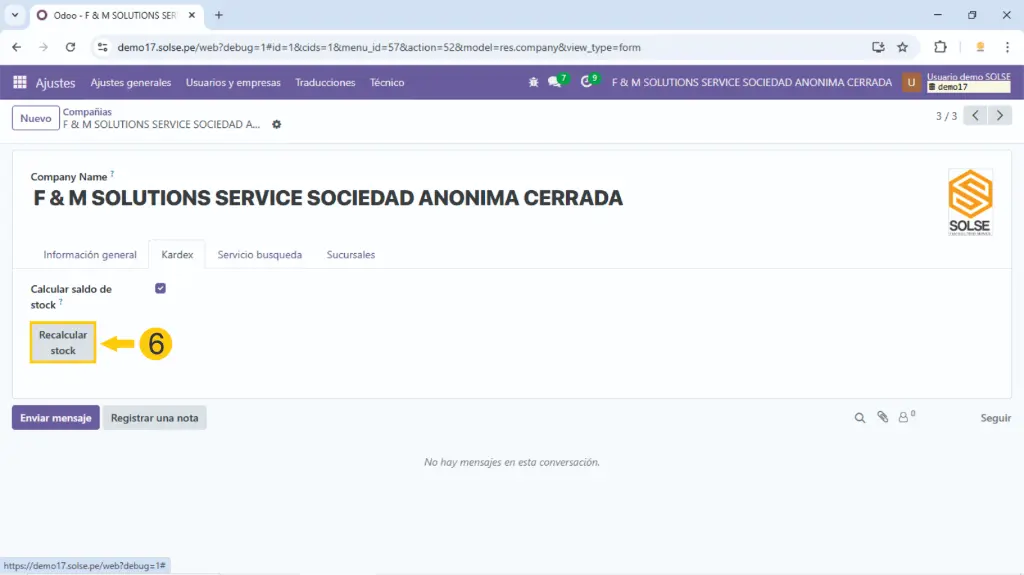Viewport: 1024px width, 575px height.
Task: Click the debug bug icon
Action: 533,83
